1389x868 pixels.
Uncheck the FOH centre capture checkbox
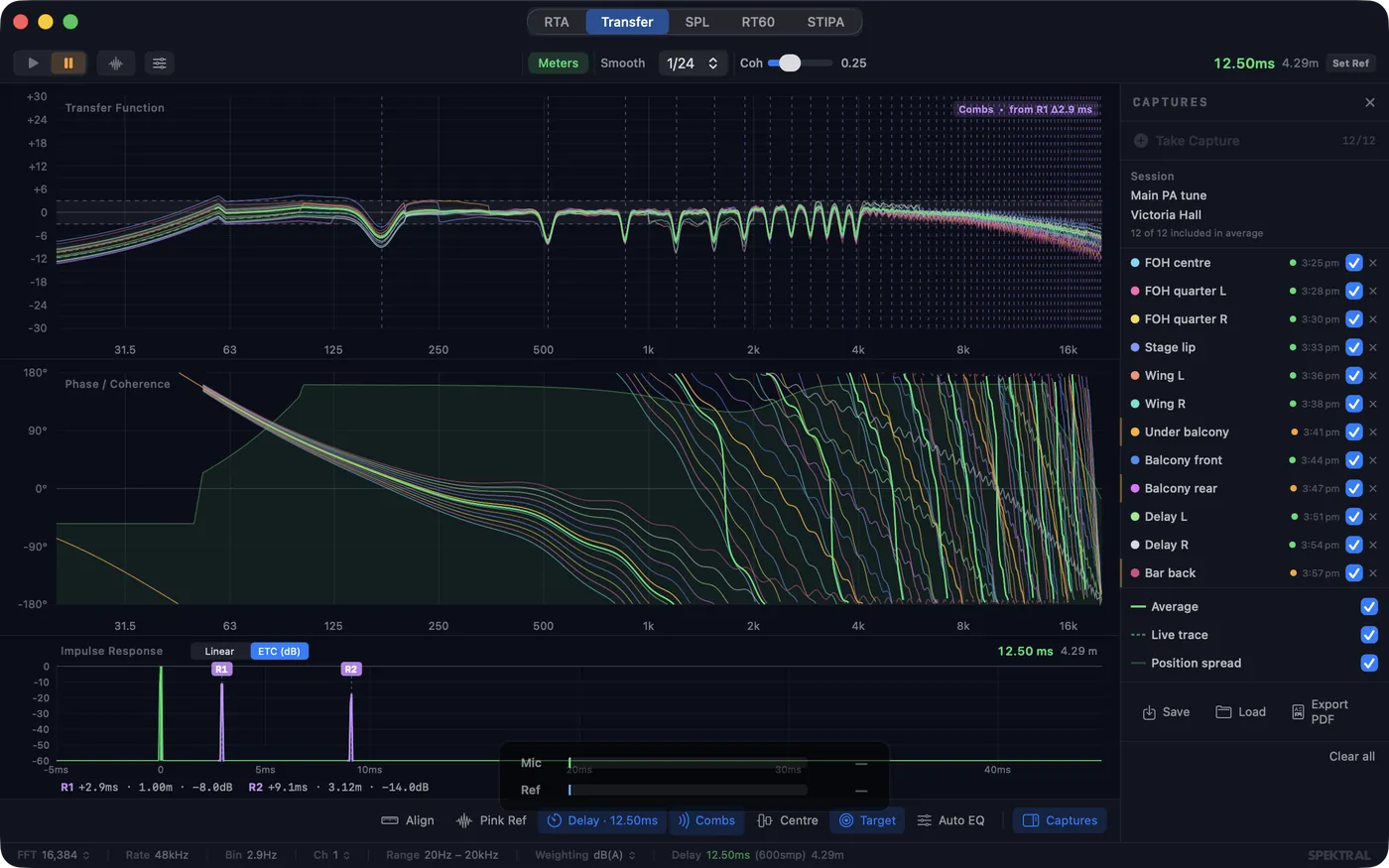pyautogui.click(x=1354, y=263)
